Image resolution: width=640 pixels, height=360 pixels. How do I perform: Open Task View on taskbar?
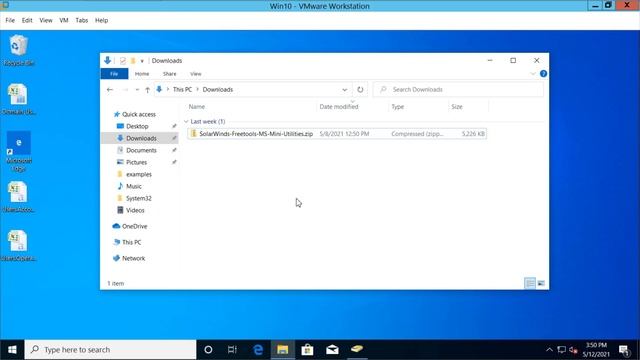point(232,350)
